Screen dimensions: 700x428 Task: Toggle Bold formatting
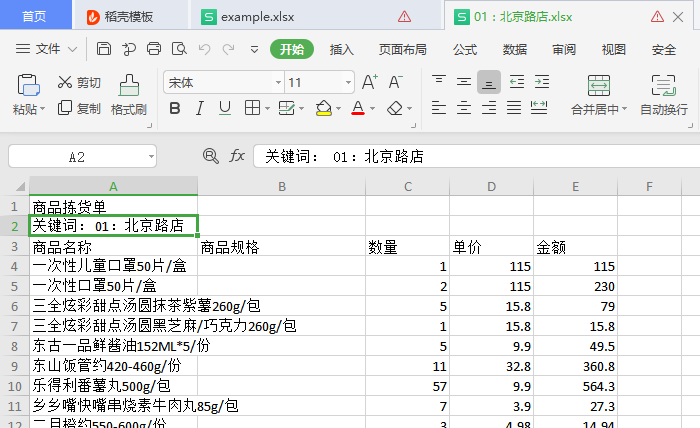coord(175,108)
